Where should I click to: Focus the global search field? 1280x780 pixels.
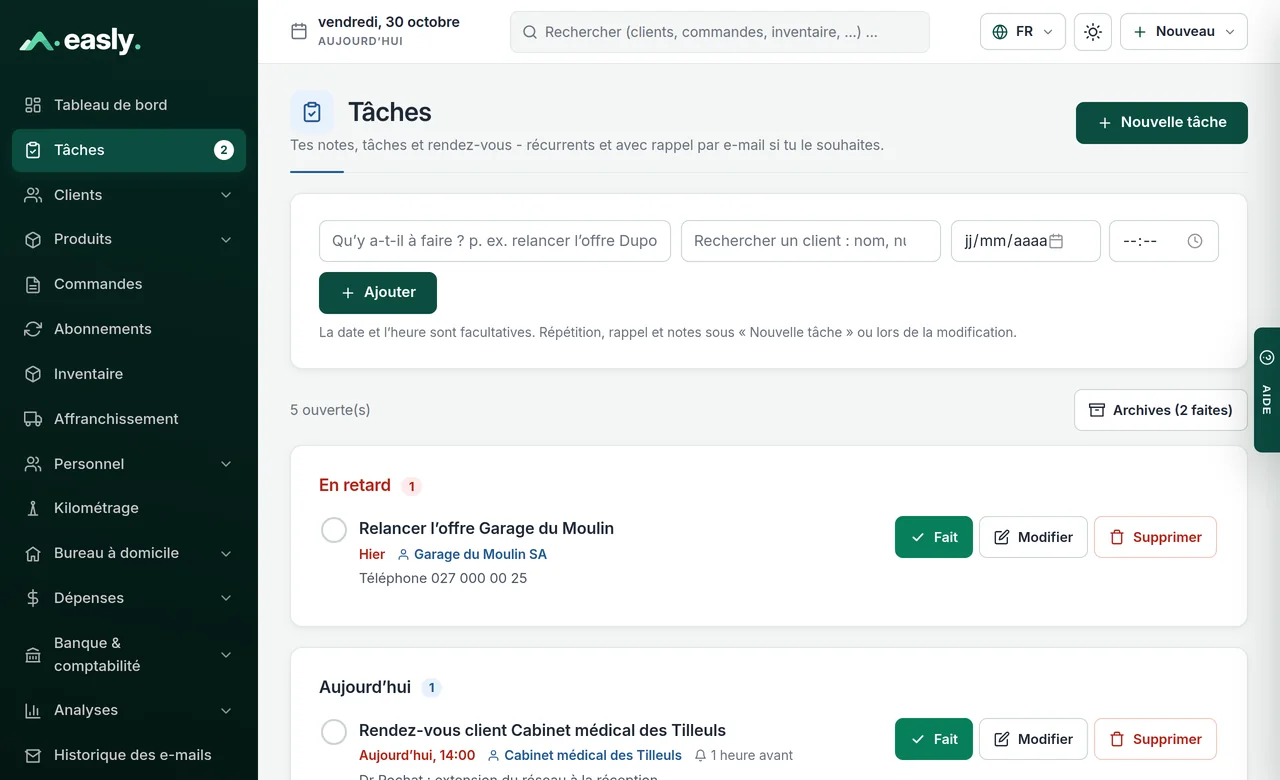click(x=720, y=32)
